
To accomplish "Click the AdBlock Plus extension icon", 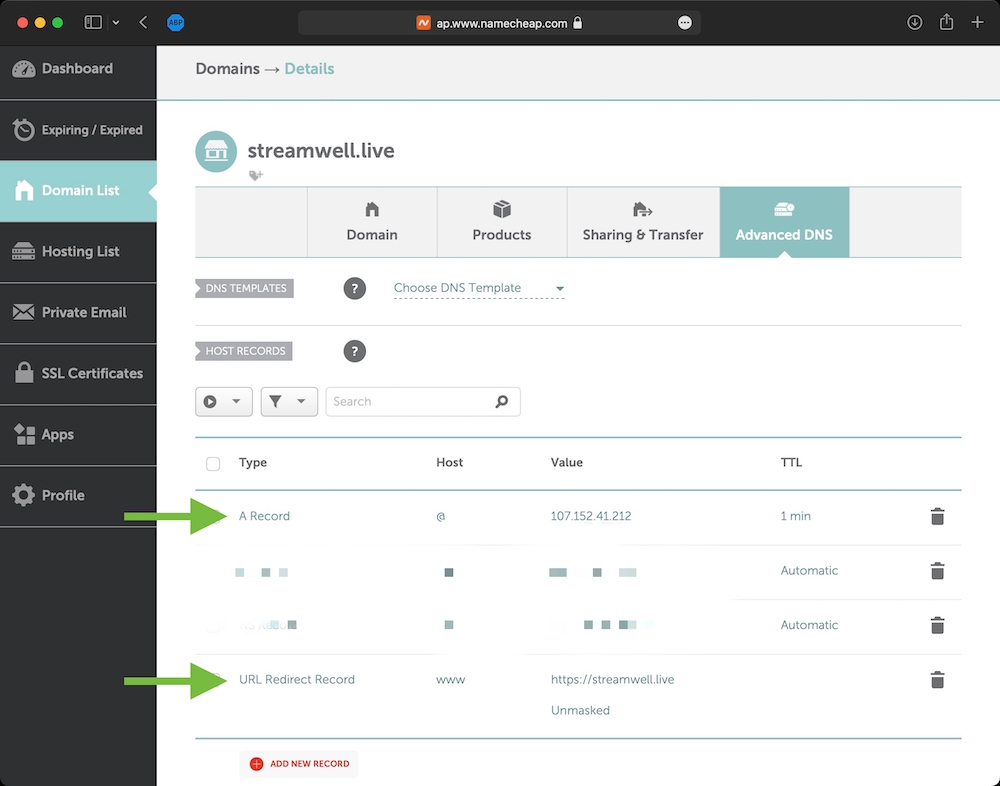I will click(x=175, y=22).
